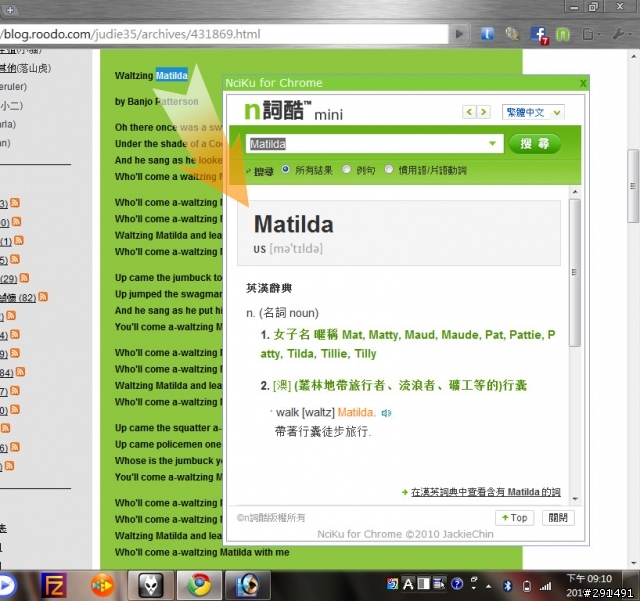Click the orange Matilda in example phrase
The image size is (640, 601).
pyautogui.click(x=356, y=412)
